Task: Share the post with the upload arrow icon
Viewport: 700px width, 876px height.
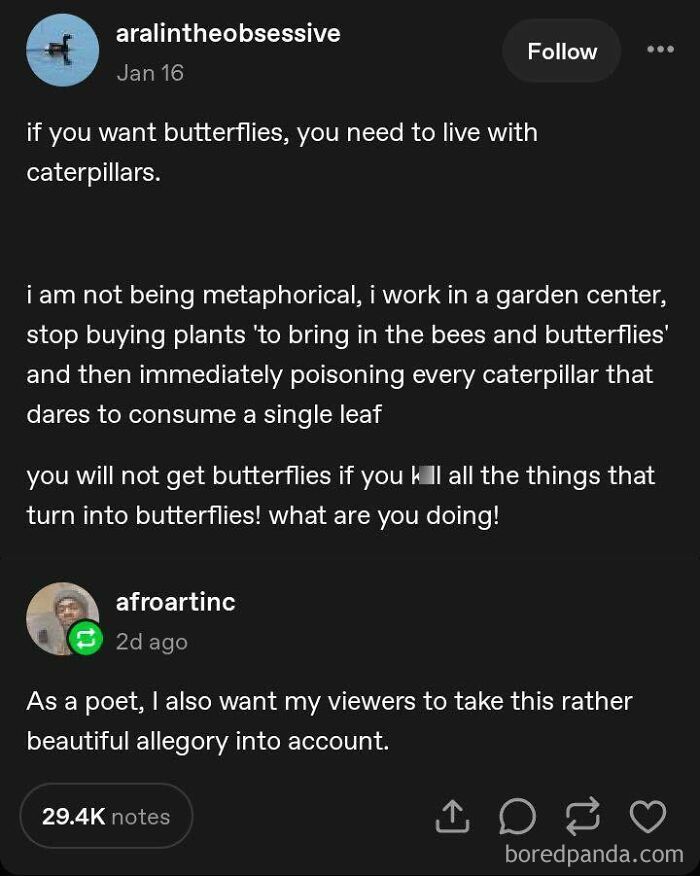Action: 451,817
